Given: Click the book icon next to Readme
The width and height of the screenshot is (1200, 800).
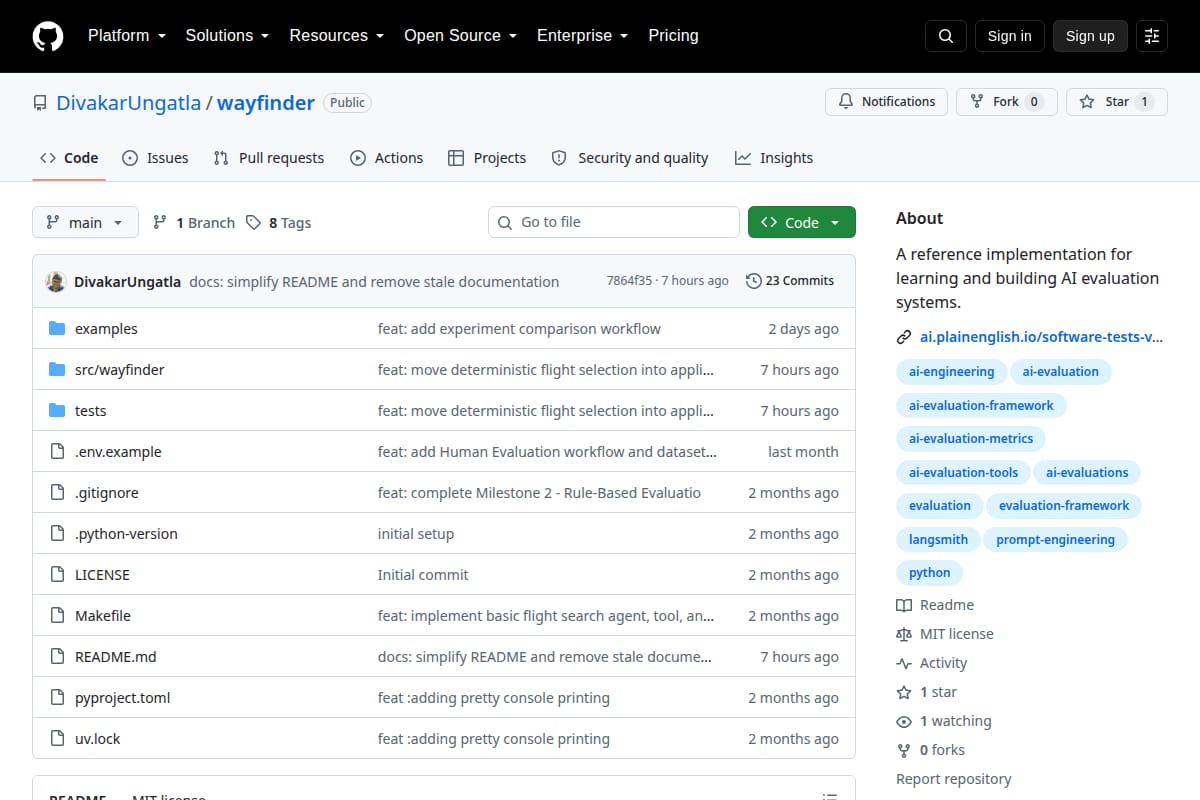Looking at the screenshot, I should (904, 605).
